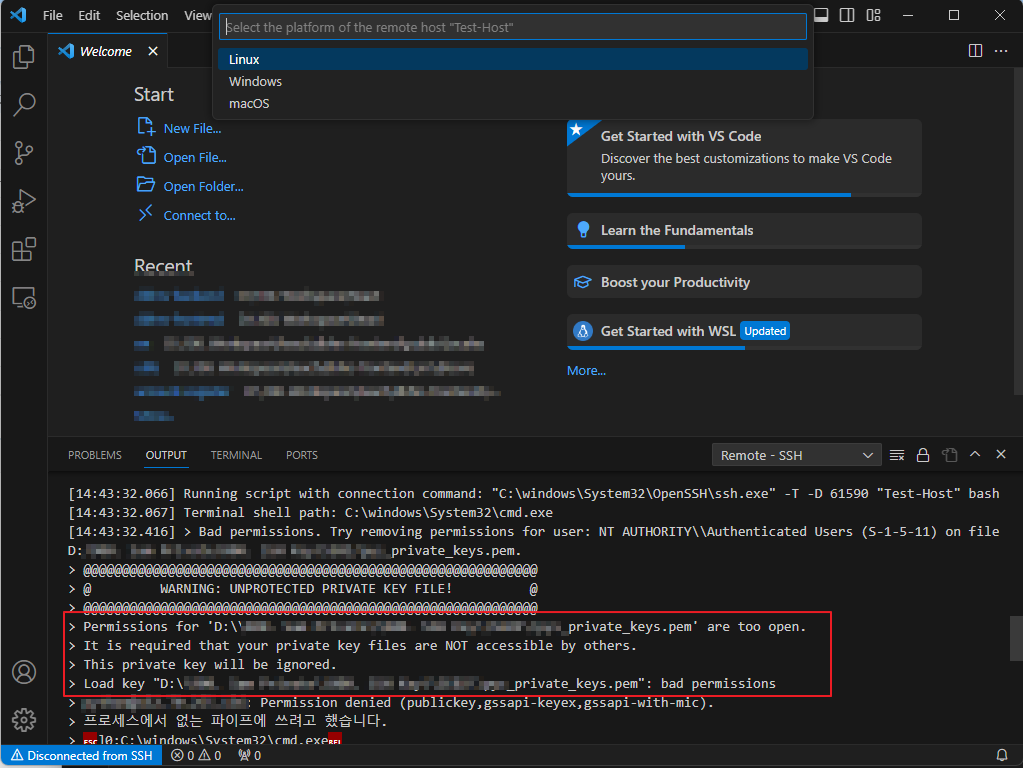Viewport: 1023px width, 768px height.
Task: Open the Remote Explorer view
Action: (24, 298)
